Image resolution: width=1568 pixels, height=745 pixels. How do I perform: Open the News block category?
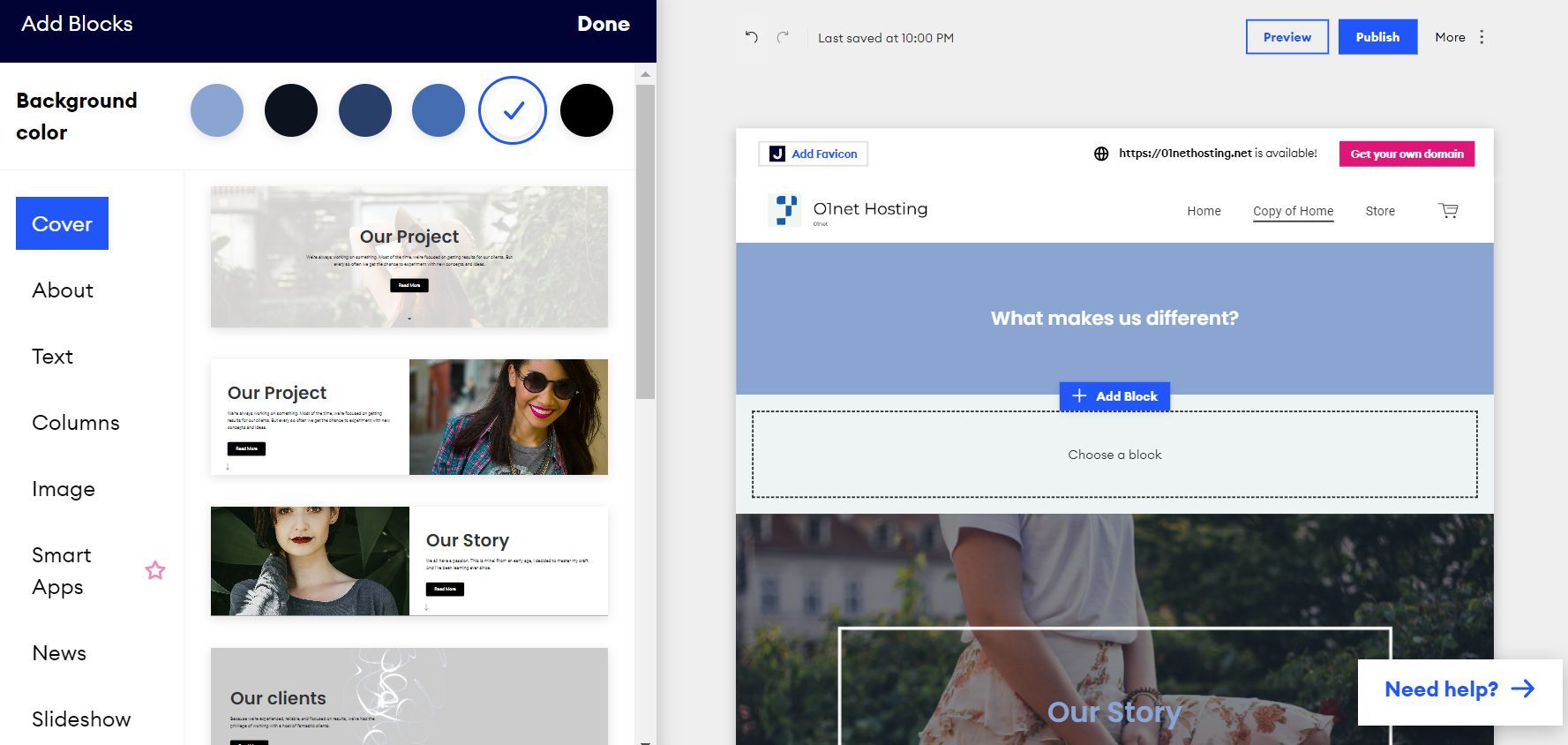pyautogui.click(x=59, y=652)
